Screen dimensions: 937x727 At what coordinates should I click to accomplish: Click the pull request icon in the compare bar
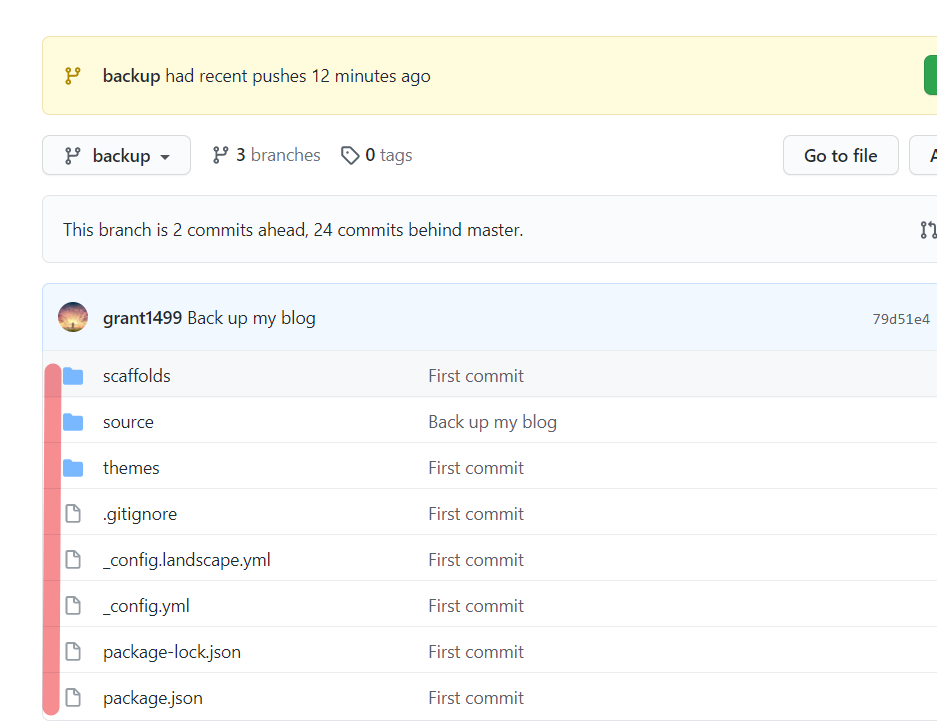pyautogui.click(x=928, y=229)
